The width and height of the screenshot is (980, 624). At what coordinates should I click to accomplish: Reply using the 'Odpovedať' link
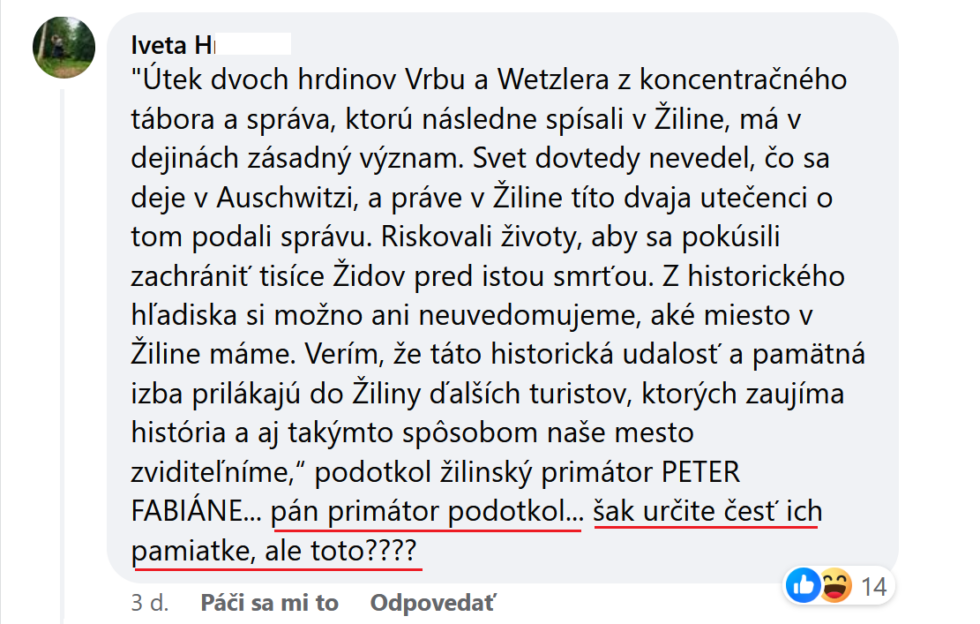pos(432,603)
